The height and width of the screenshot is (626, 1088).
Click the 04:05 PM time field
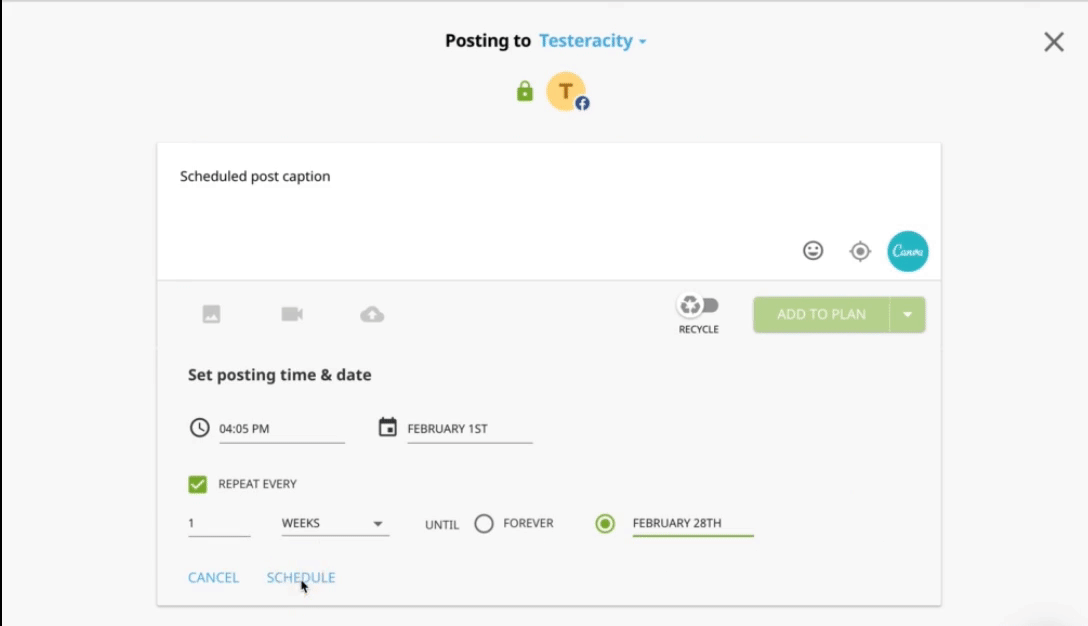coord(280,428)
